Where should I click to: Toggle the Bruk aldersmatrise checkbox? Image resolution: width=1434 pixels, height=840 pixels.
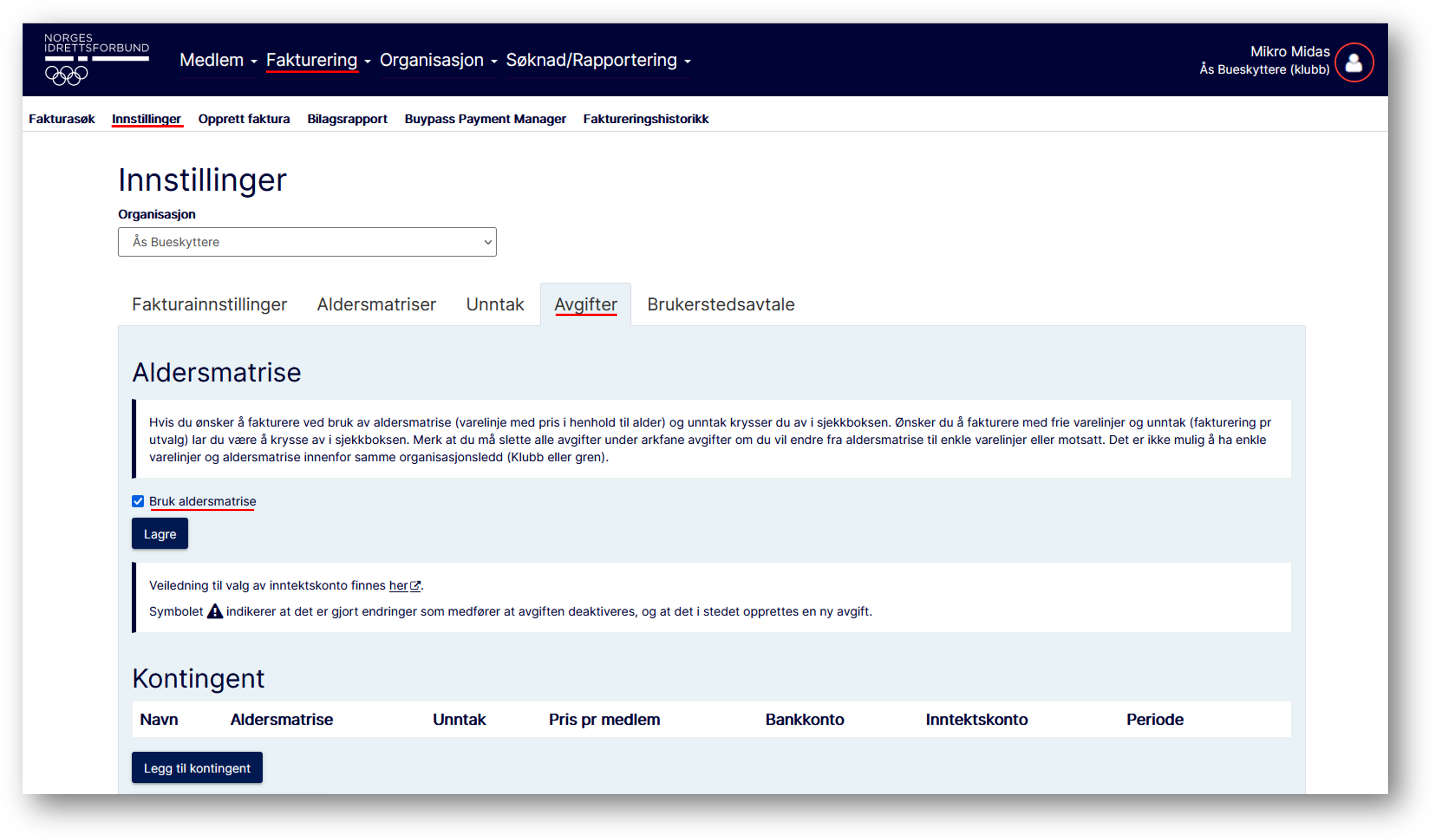(138, 501)
